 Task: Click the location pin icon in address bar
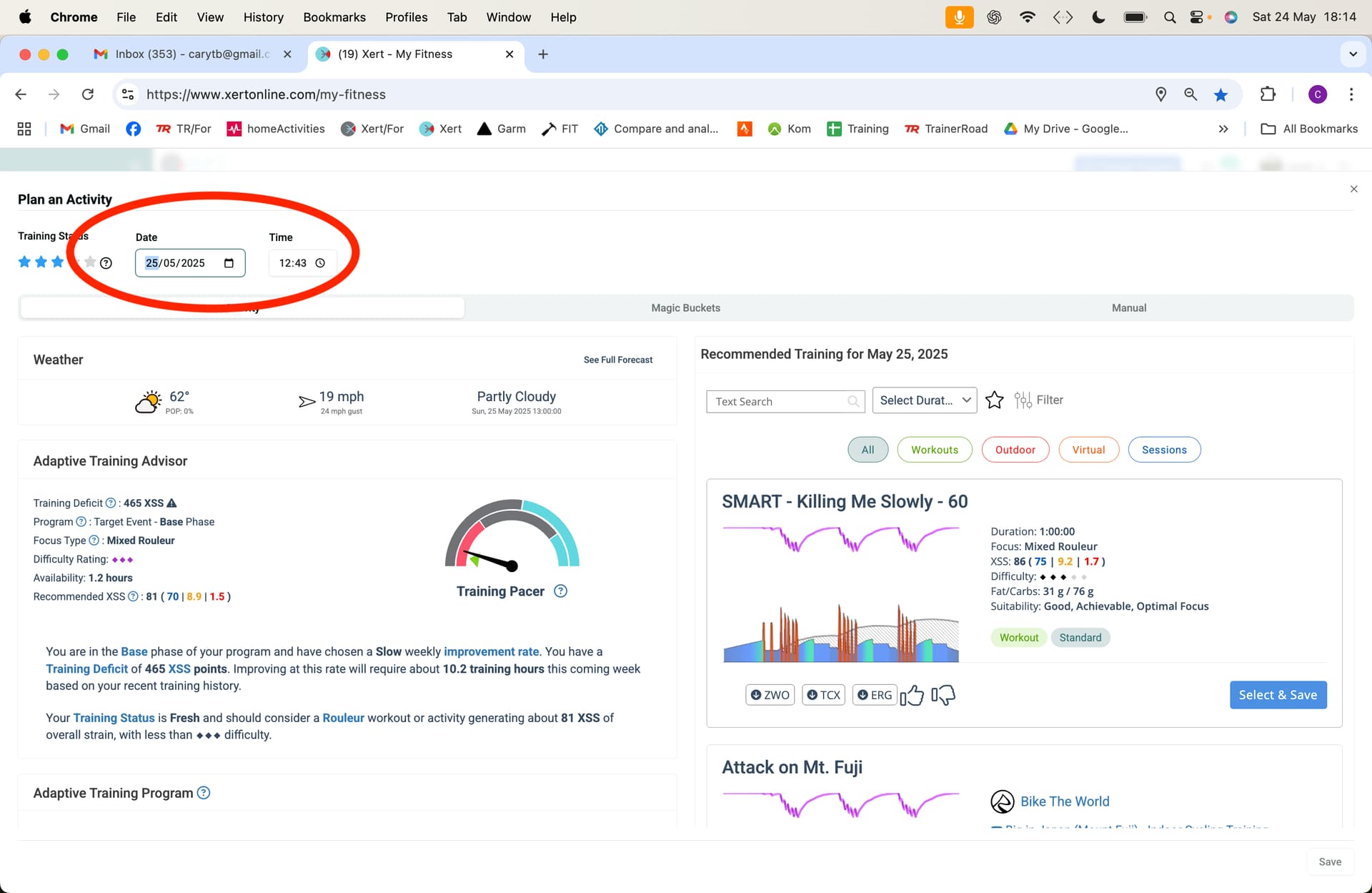[x=1160, y=94]
